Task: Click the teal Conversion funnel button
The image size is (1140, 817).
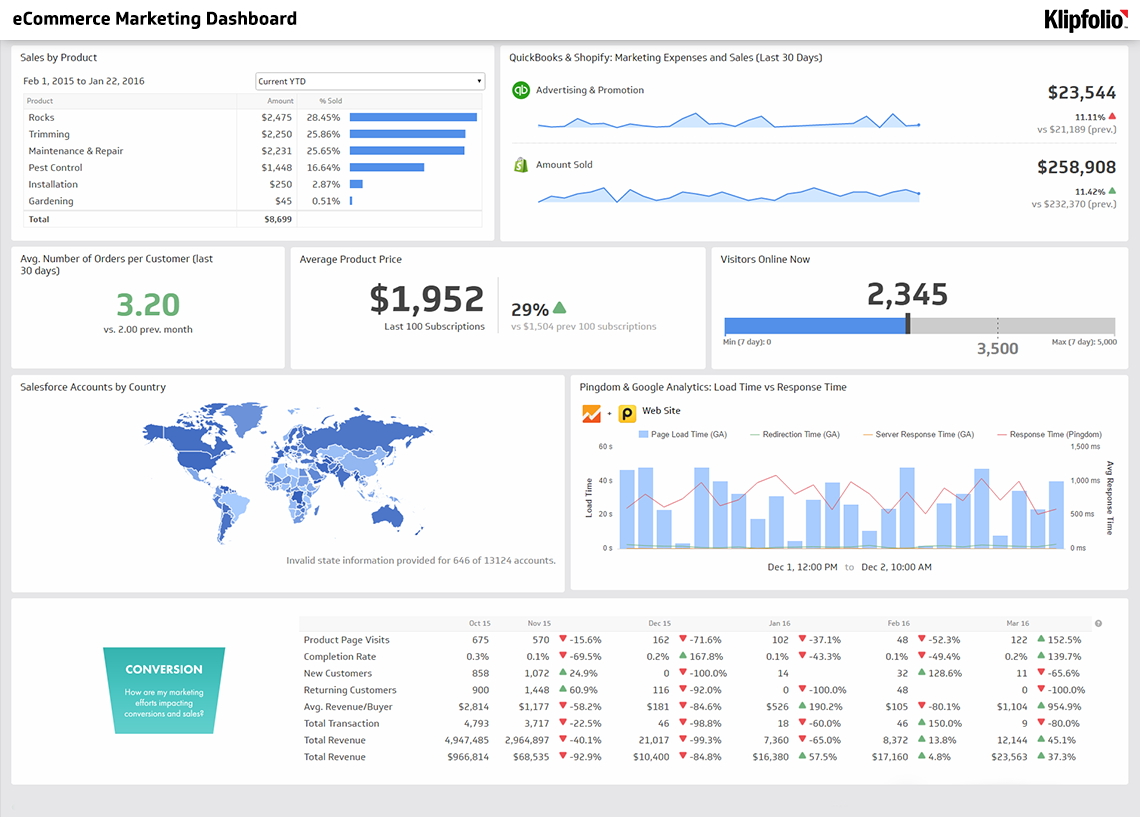Action: 164,690
